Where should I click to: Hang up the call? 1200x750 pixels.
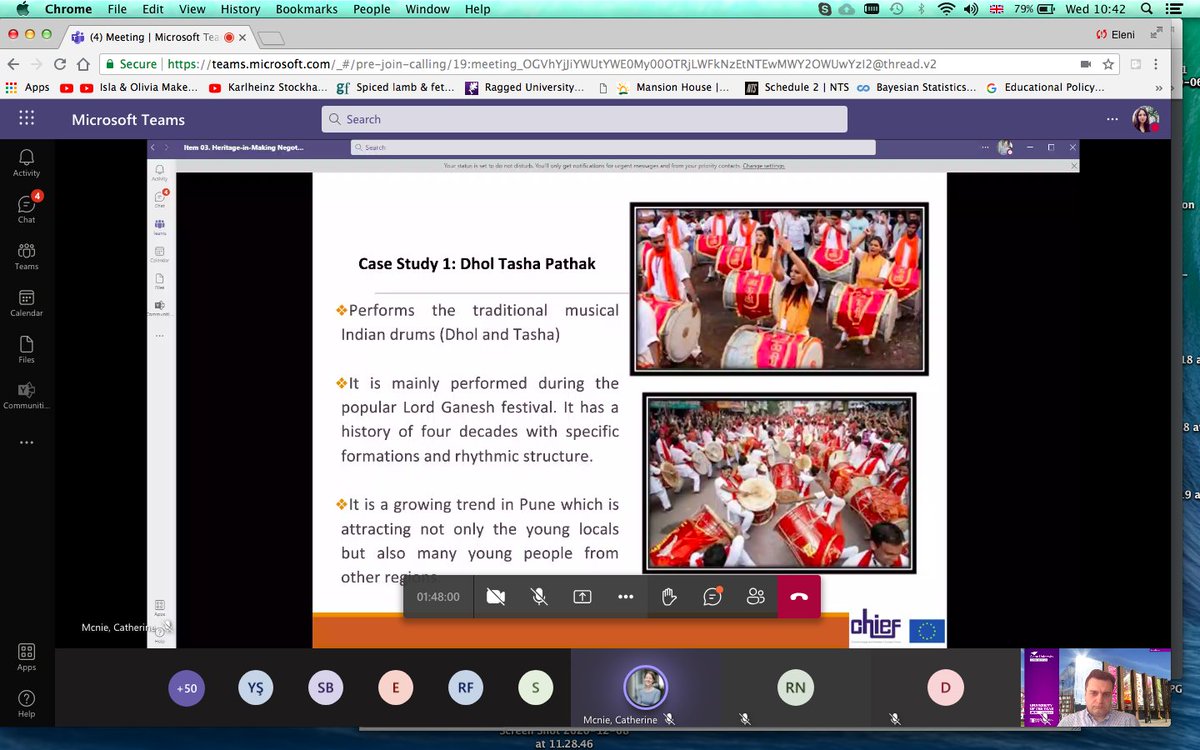coord(798,596)
